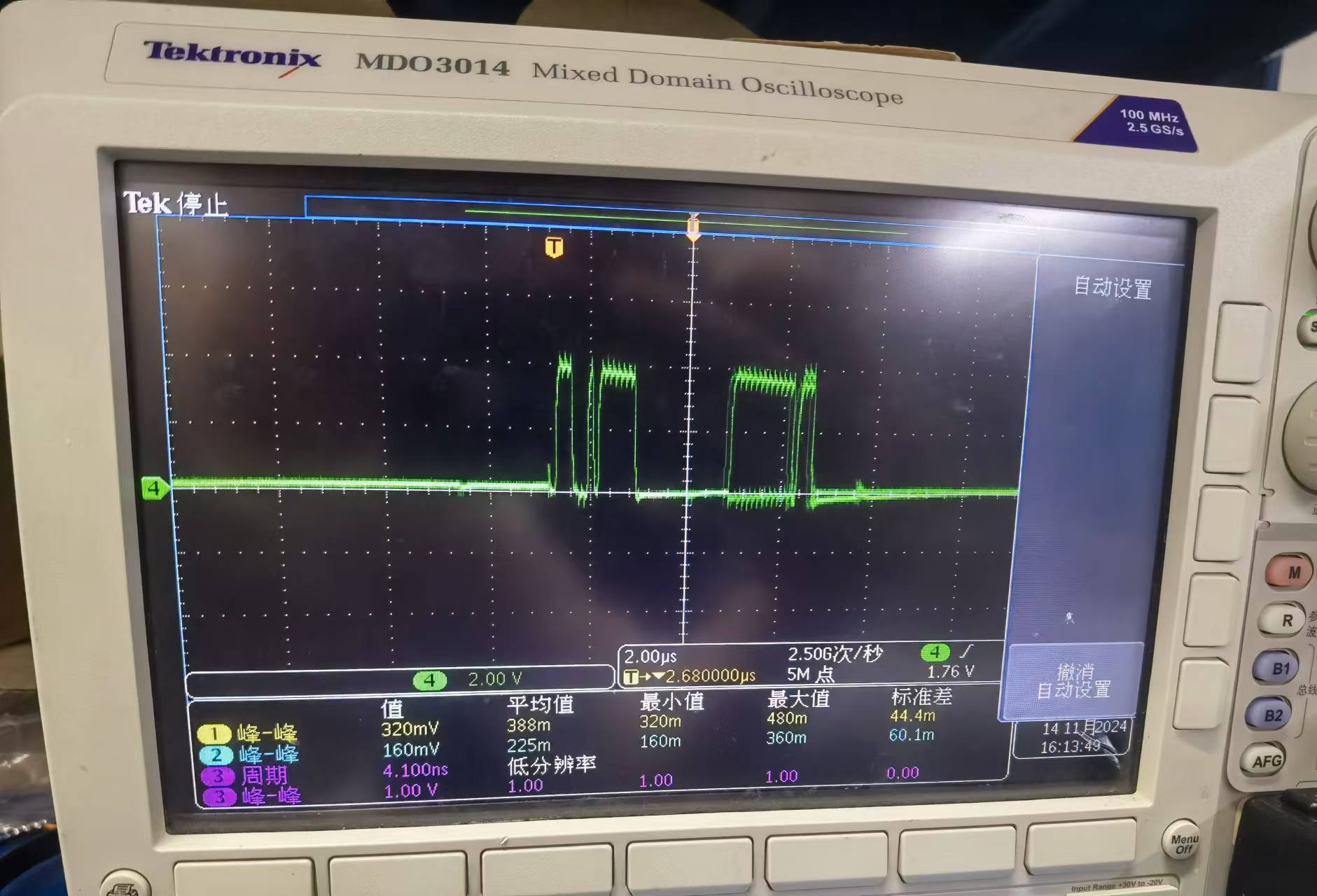Click the 4.100ns period value
This screenshot has height=896, width=1317.
[x=415, y=770]
